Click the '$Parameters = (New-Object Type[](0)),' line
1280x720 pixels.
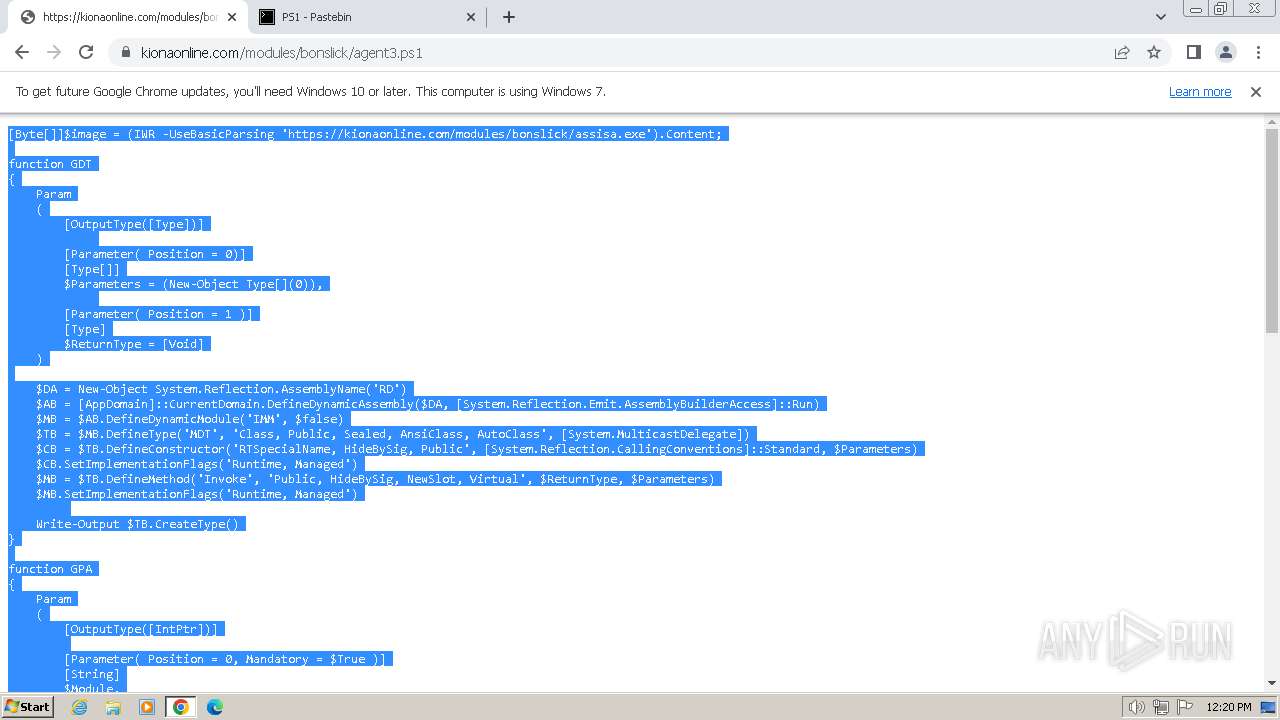pyautogui.click(x=194, y=284)
